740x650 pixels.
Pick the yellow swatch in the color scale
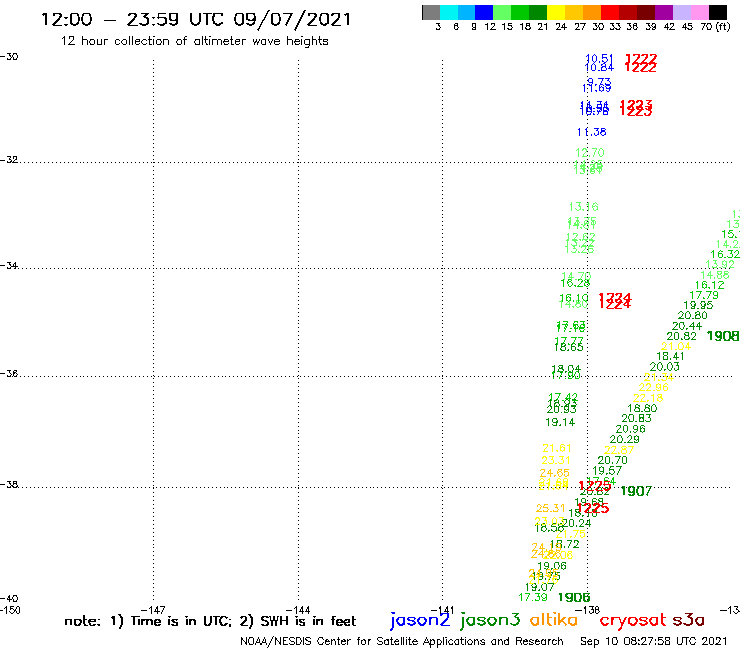click(556, 12)
